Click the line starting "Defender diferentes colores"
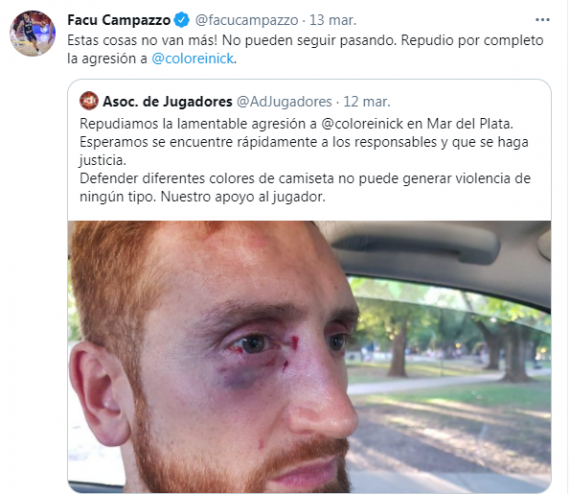The image size is (570, 494). [305, 178]
